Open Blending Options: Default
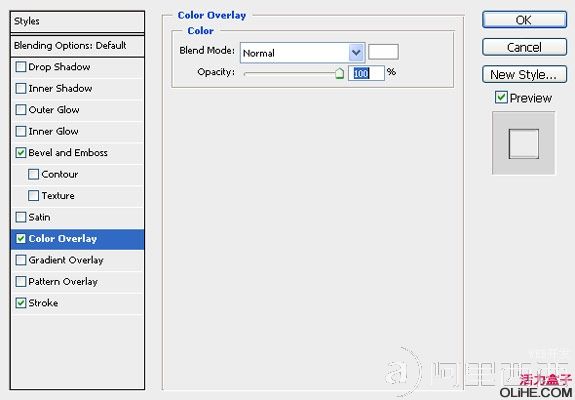Screen dimensions: 575x400 [x=77, y=46]
